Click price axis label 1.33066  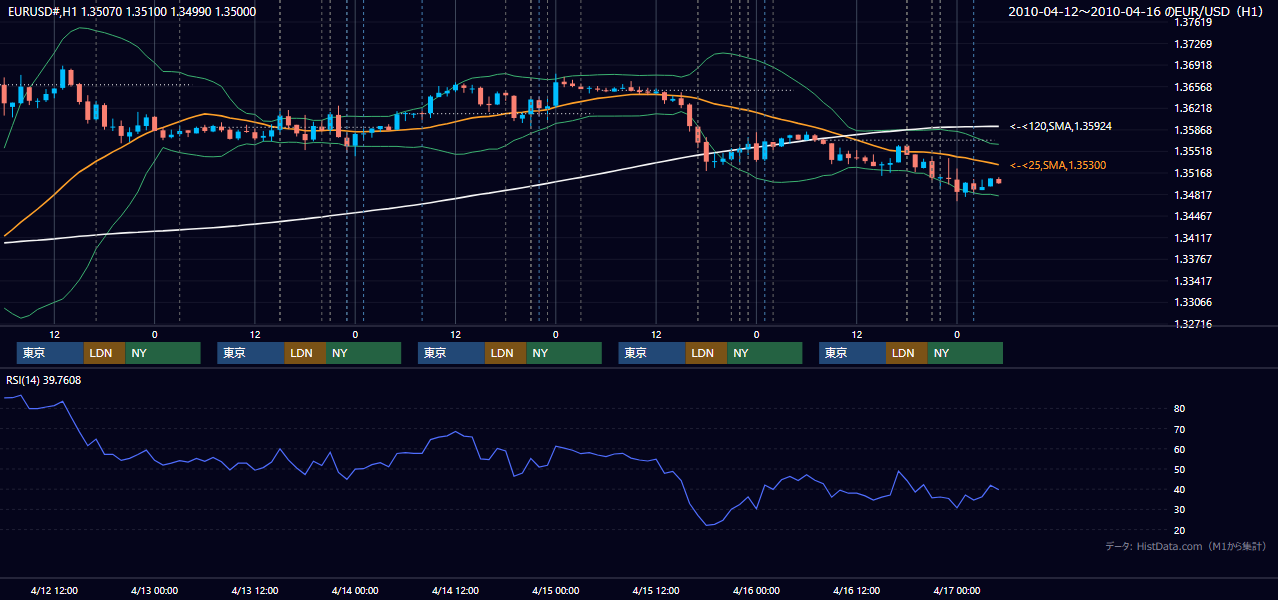(x=1193, y=302)
